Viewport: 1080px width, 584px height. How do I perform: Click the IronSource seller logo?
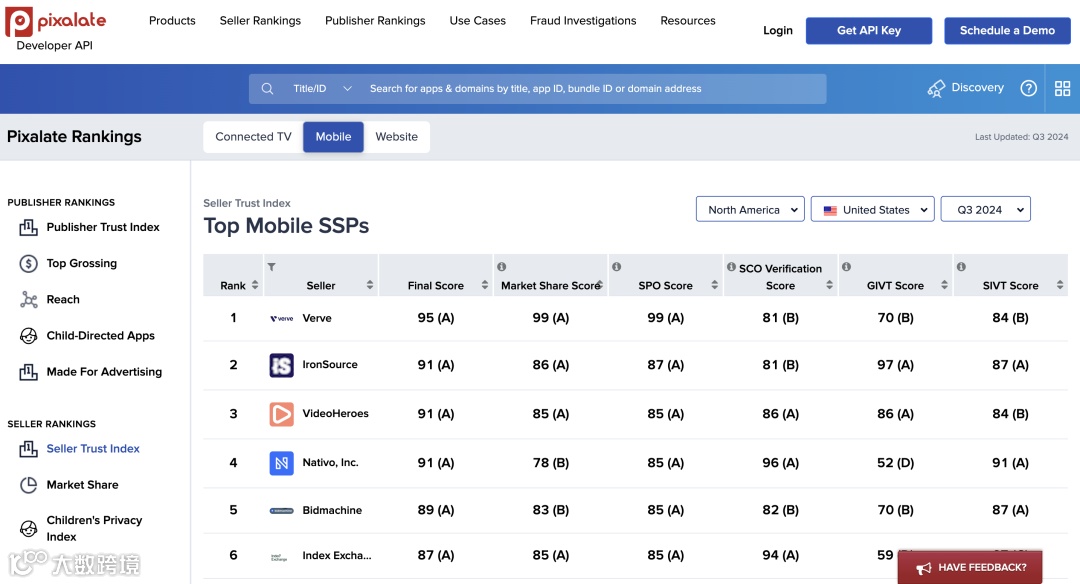[282, 365]
